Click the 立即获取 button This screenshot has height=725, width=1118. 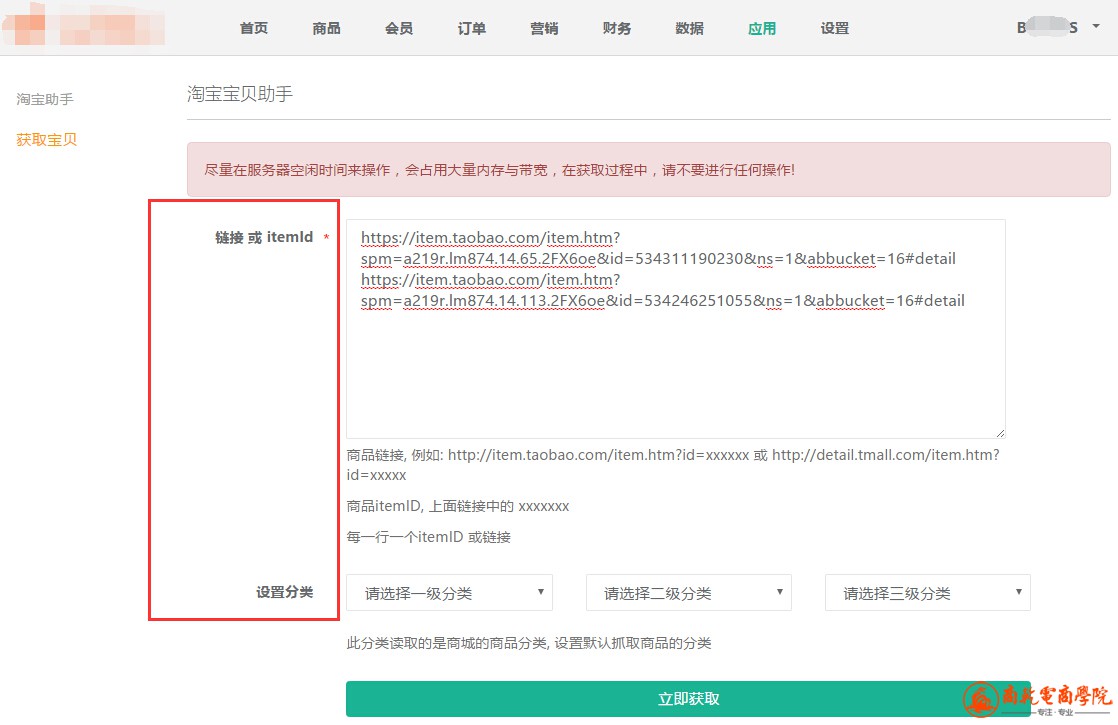pos(689,699)
